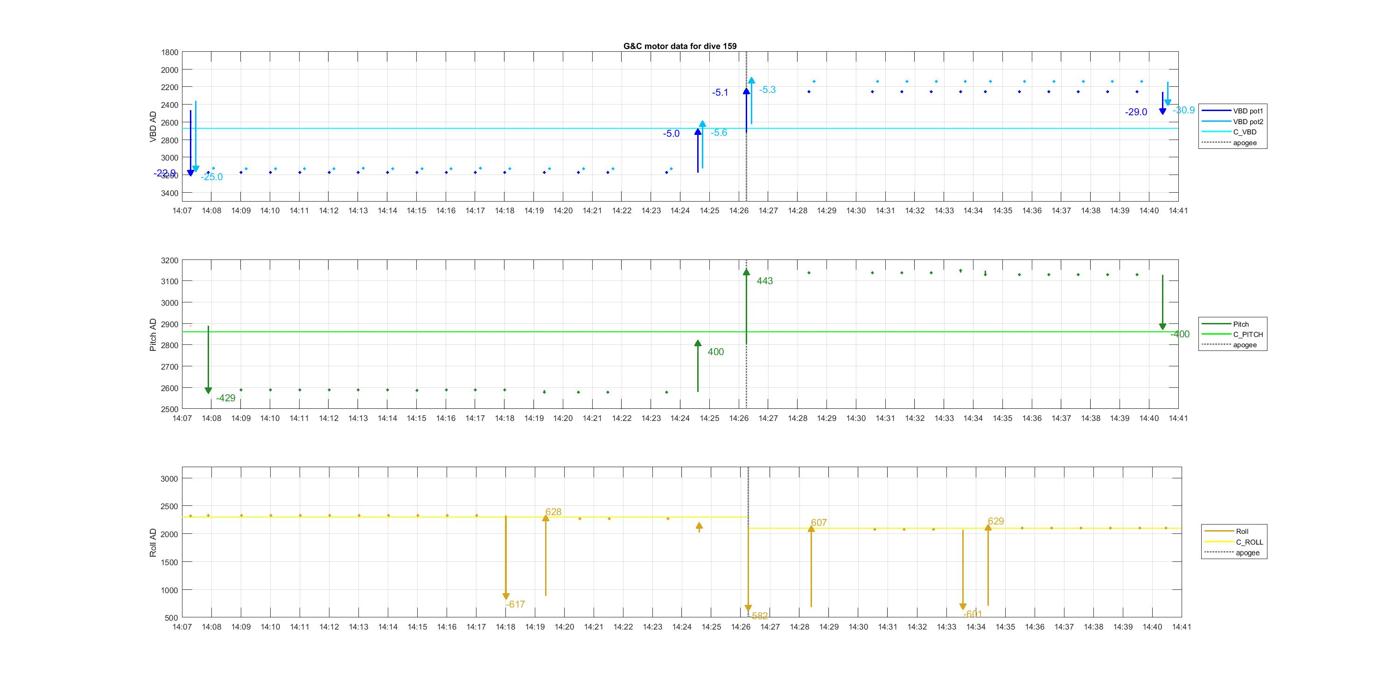This screenshot has width=1400, height=693.
Task: Click the '-429' pitch annotation
Action: pos(226,398)
